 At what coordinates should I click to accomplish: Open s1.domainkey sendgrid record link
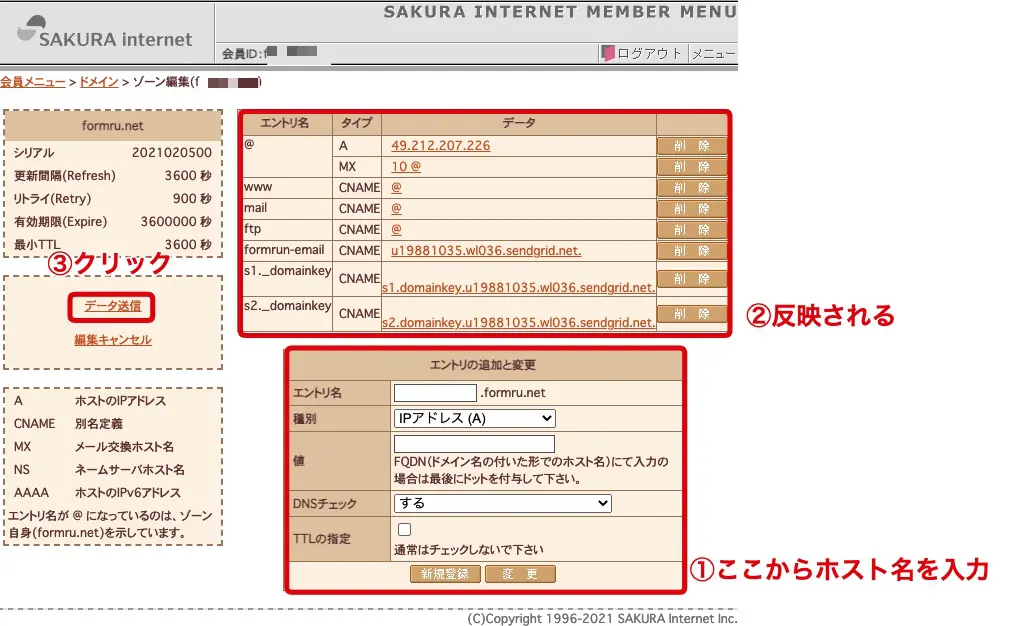pos(518,288)
